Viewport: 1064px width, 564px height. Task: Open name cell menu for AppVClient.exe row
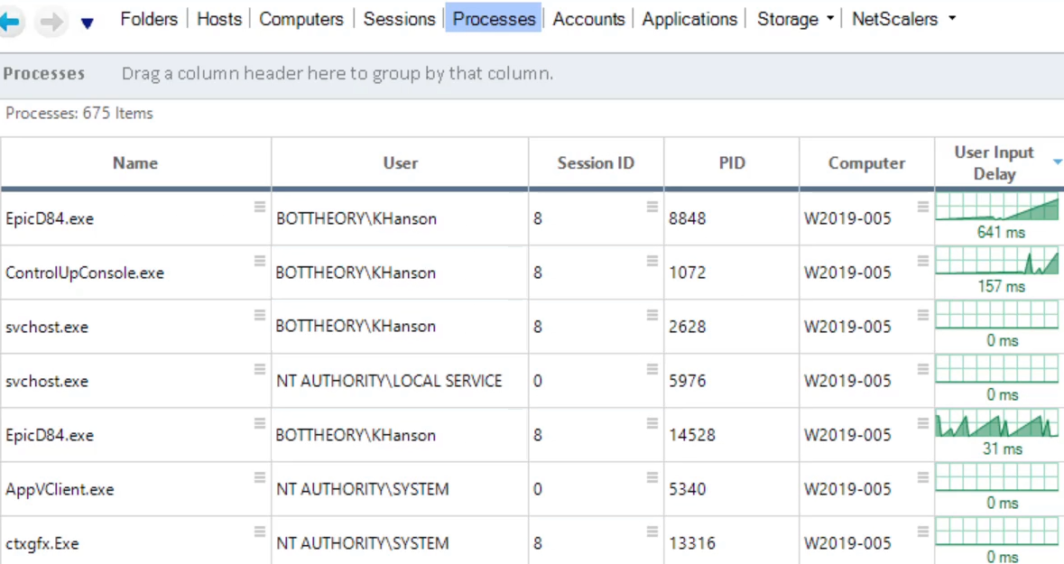click(x=260, y=478)
